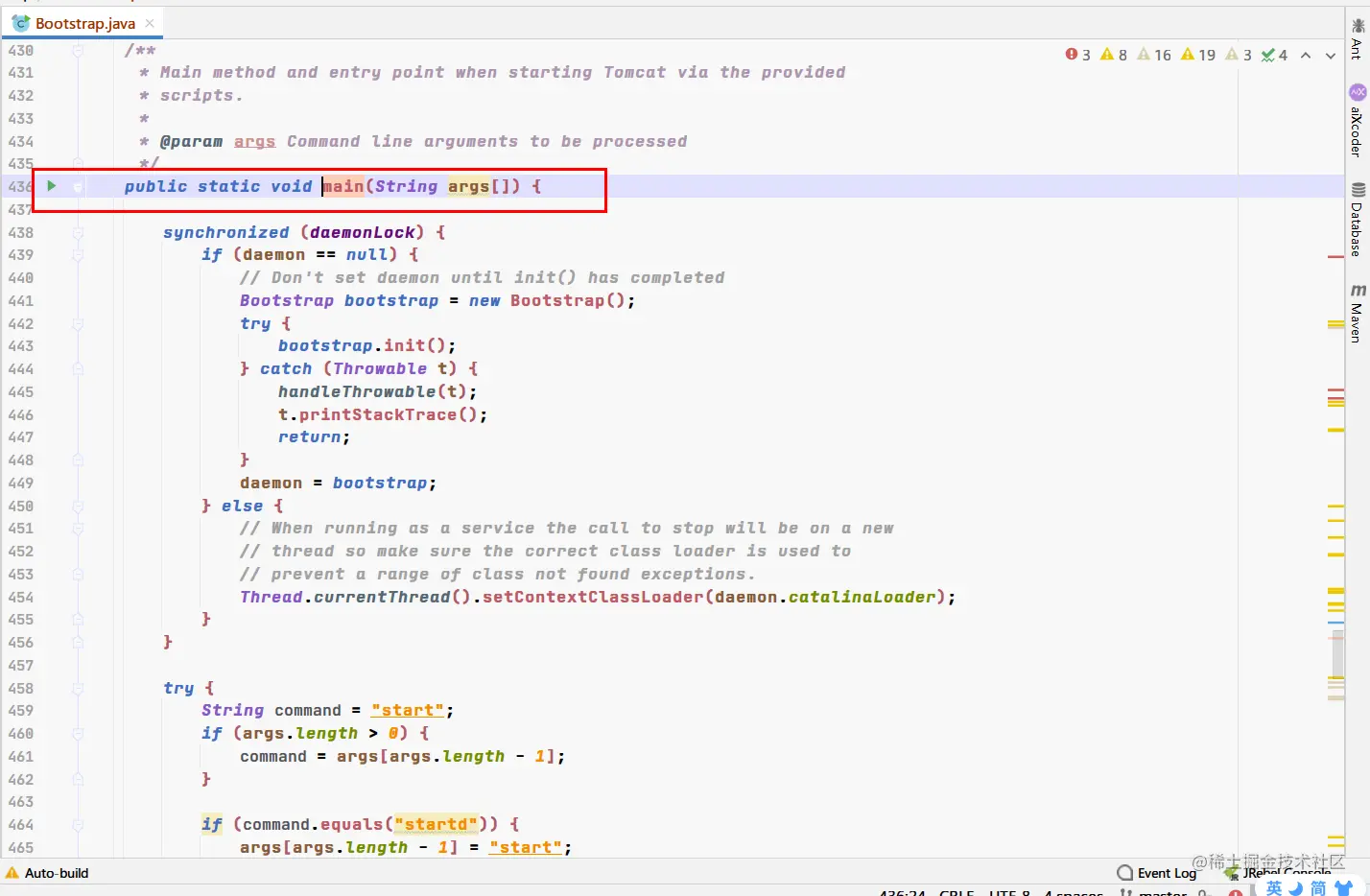Collapse synchronized block fold at line 438
Screen dimensions: 1370x896
click(78, 232)
